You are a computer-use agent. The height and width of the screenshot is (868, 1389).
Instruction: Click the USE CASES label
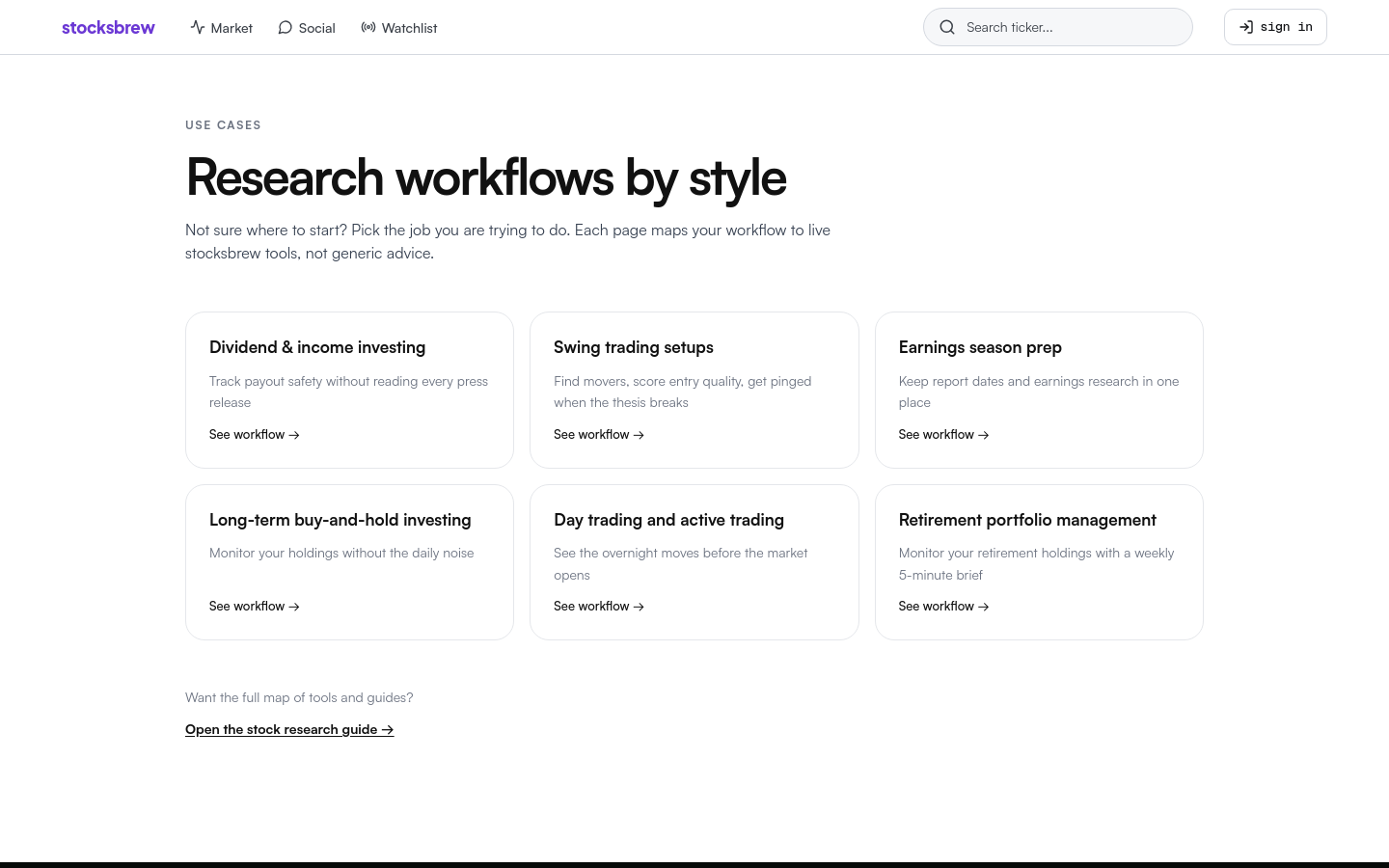point(223,125)
